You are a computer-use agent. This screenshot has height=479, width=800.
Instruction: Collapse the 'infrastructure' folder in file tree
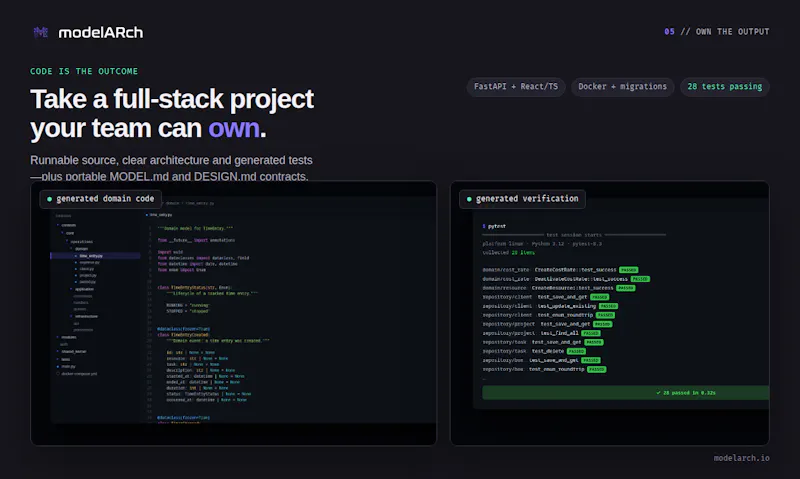coord(84,316)
